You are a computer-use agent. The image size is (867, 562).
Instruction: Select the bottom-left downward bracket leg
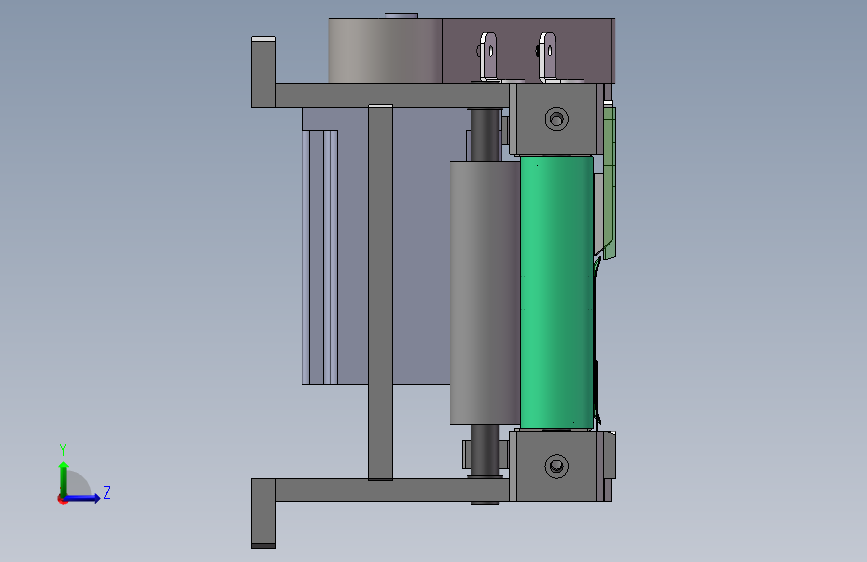[263, 513]
